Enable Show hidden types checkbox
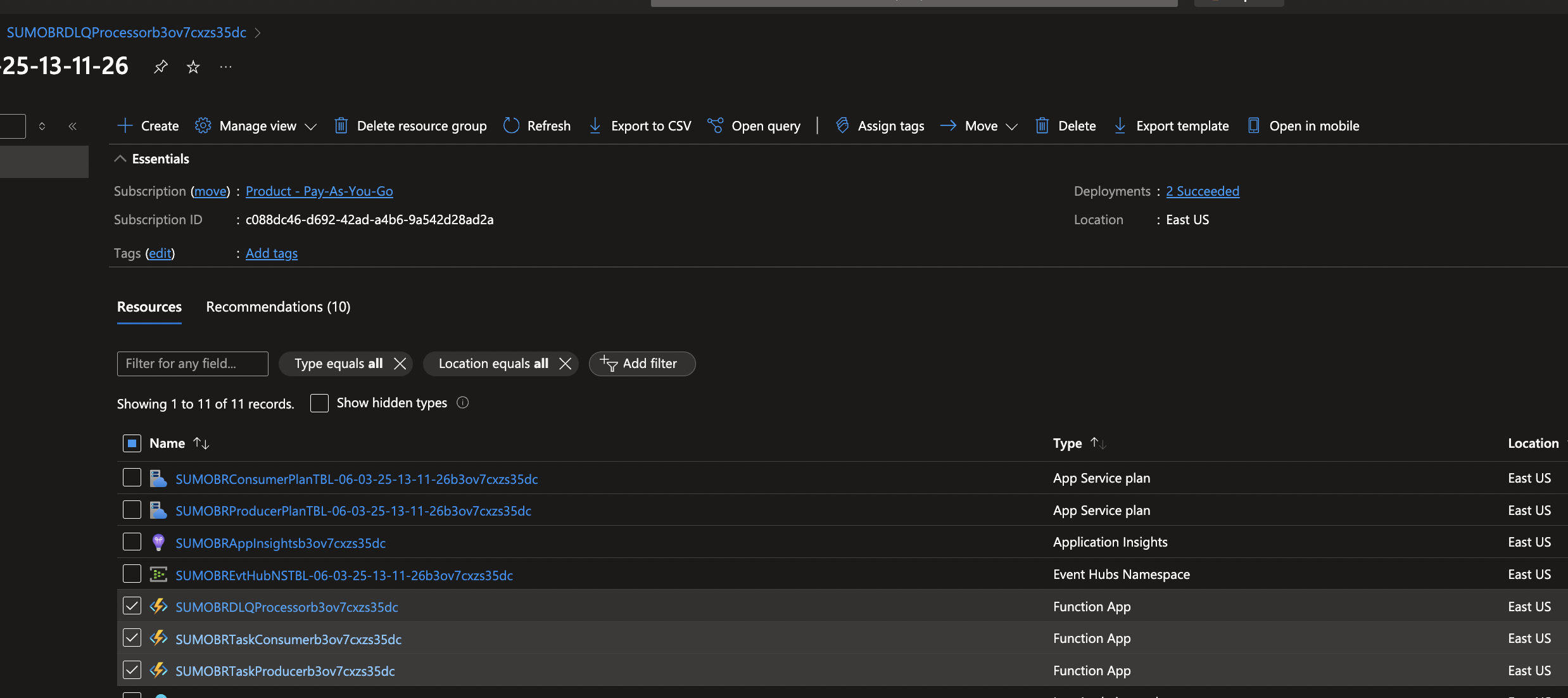This screenshot has height=698, width=1568. click(319, 403)
